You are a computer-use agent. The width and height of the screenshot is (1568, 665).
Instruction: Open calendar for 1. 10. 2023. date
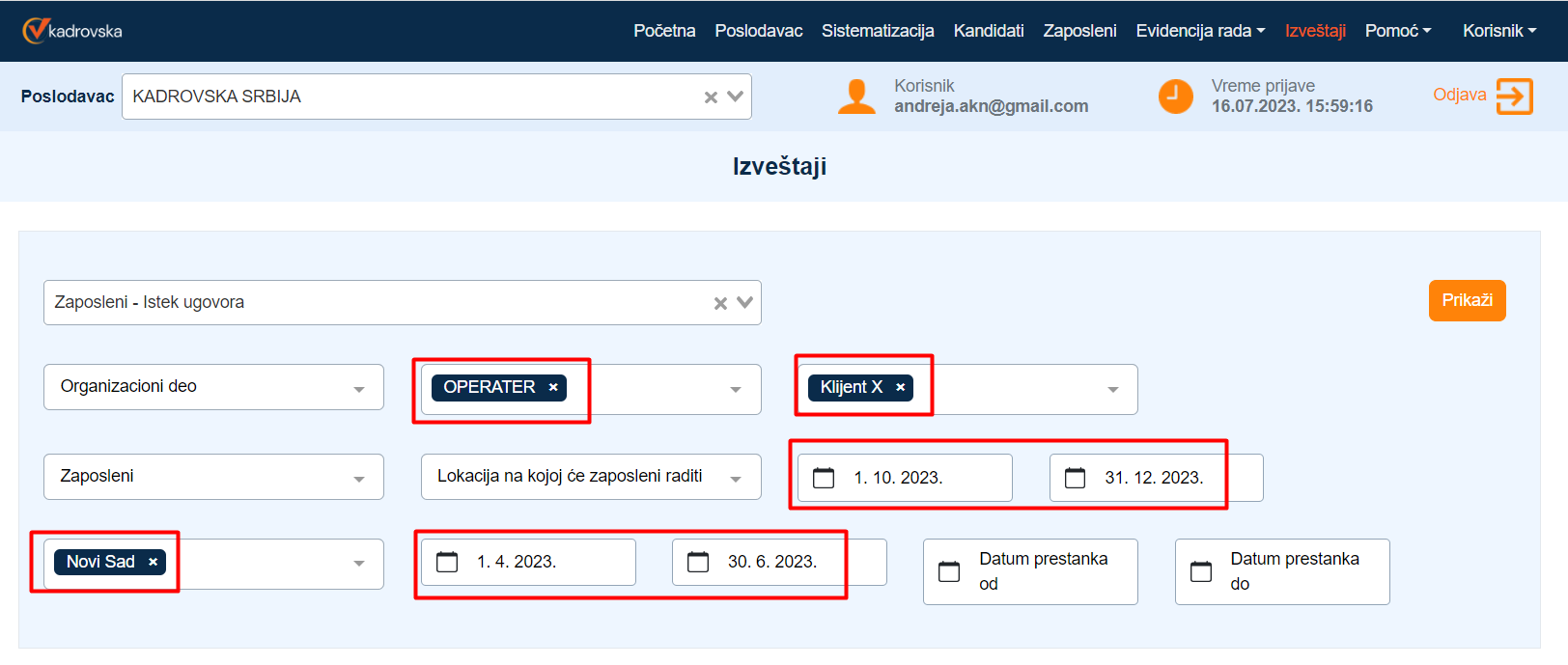[x=824, y=478]
